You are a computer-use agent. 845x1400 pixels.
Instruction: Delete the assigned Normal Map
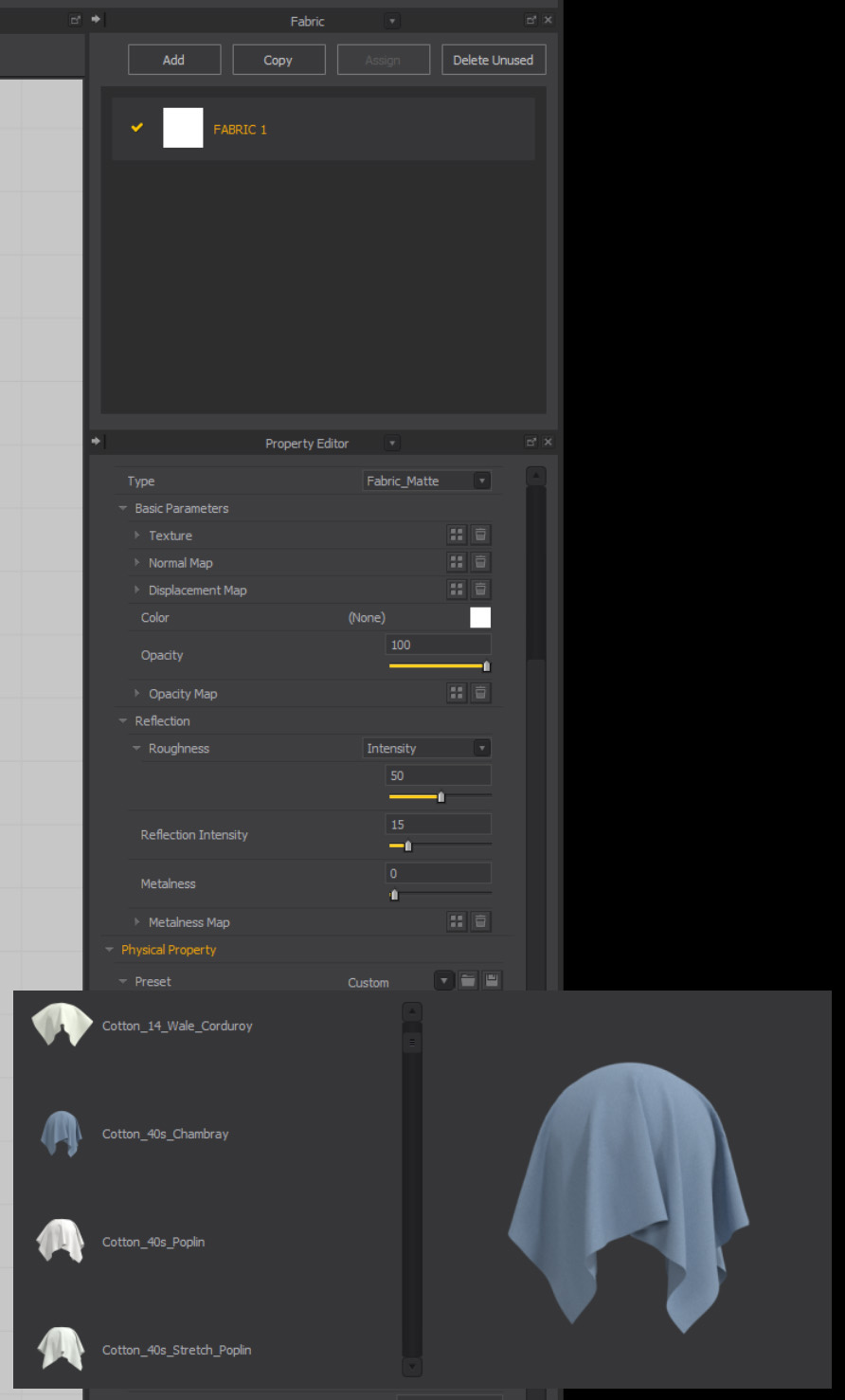(x=480, y=561)
